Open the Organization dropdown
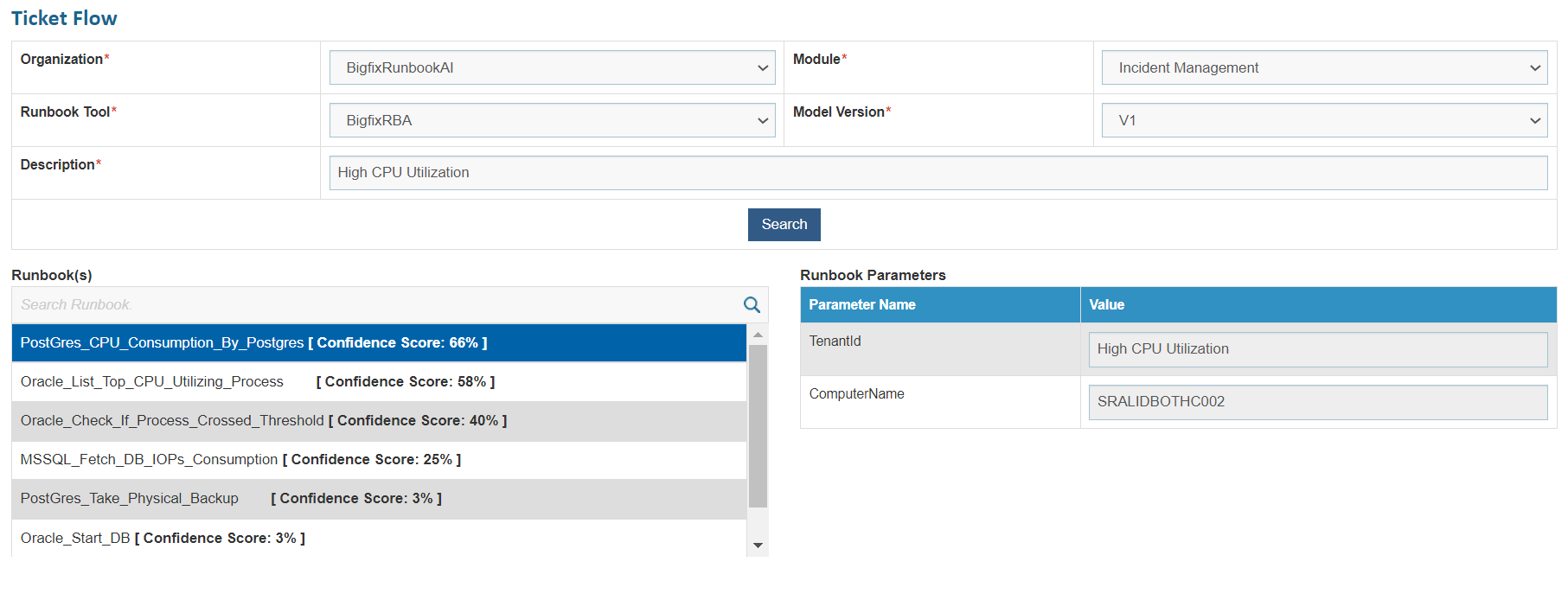This screenshot has width=1568, height=600. pyautogui.click(x=552, y=67)
